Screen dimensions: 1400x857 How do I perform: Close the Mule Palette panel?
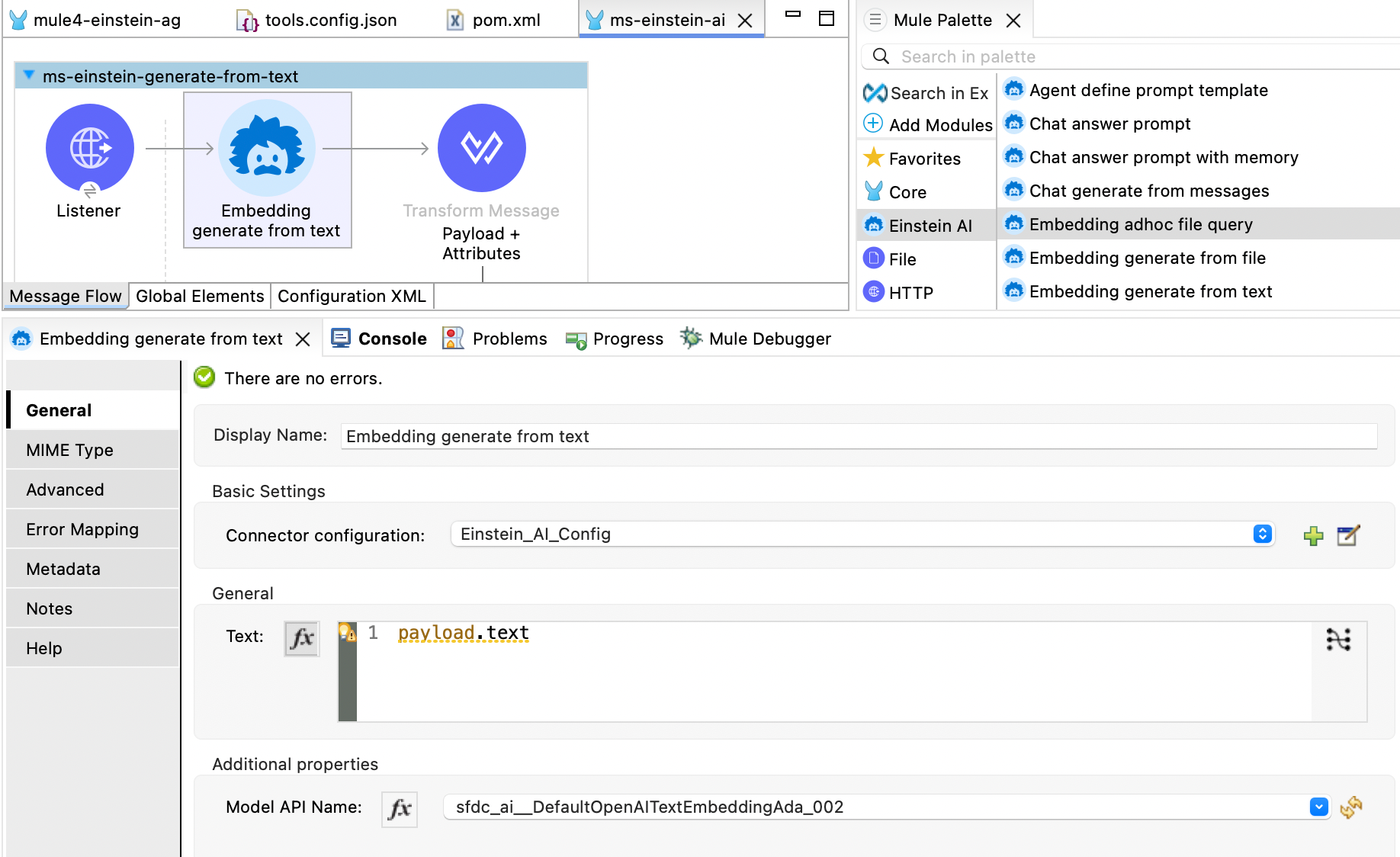(1013, 21)
